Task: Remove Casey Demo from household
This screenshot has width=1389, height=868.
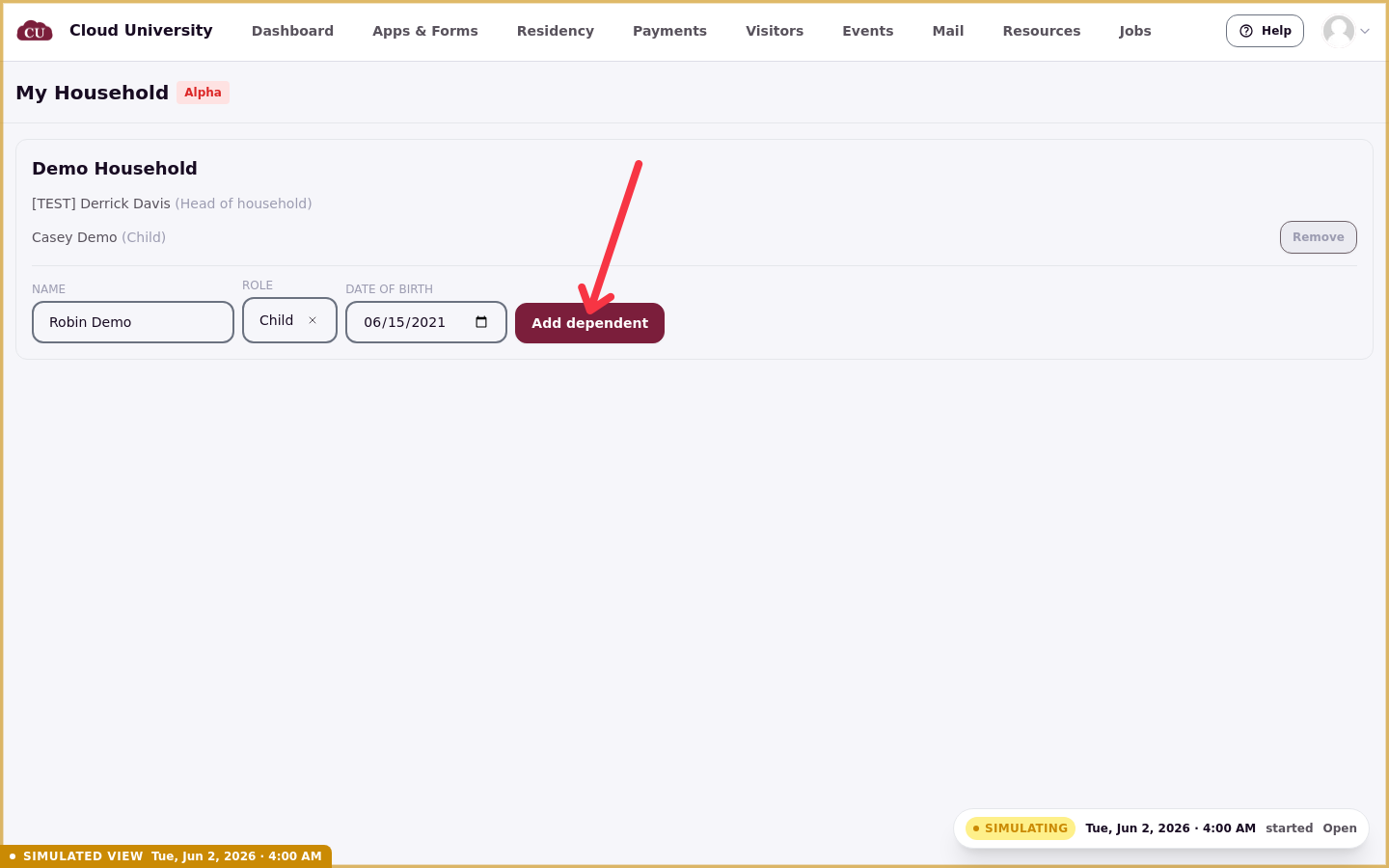Action: click(x=1318, y=237)
